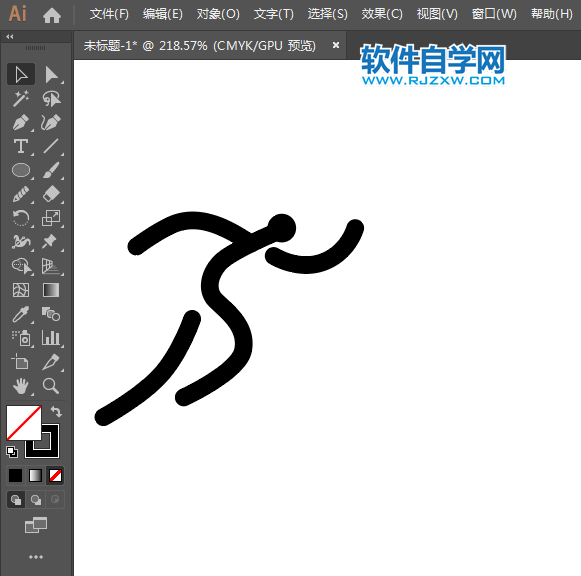Select the Zoom magnifier tool
The height and width of the screenshot is (576, 581).
tap(51, 386)
